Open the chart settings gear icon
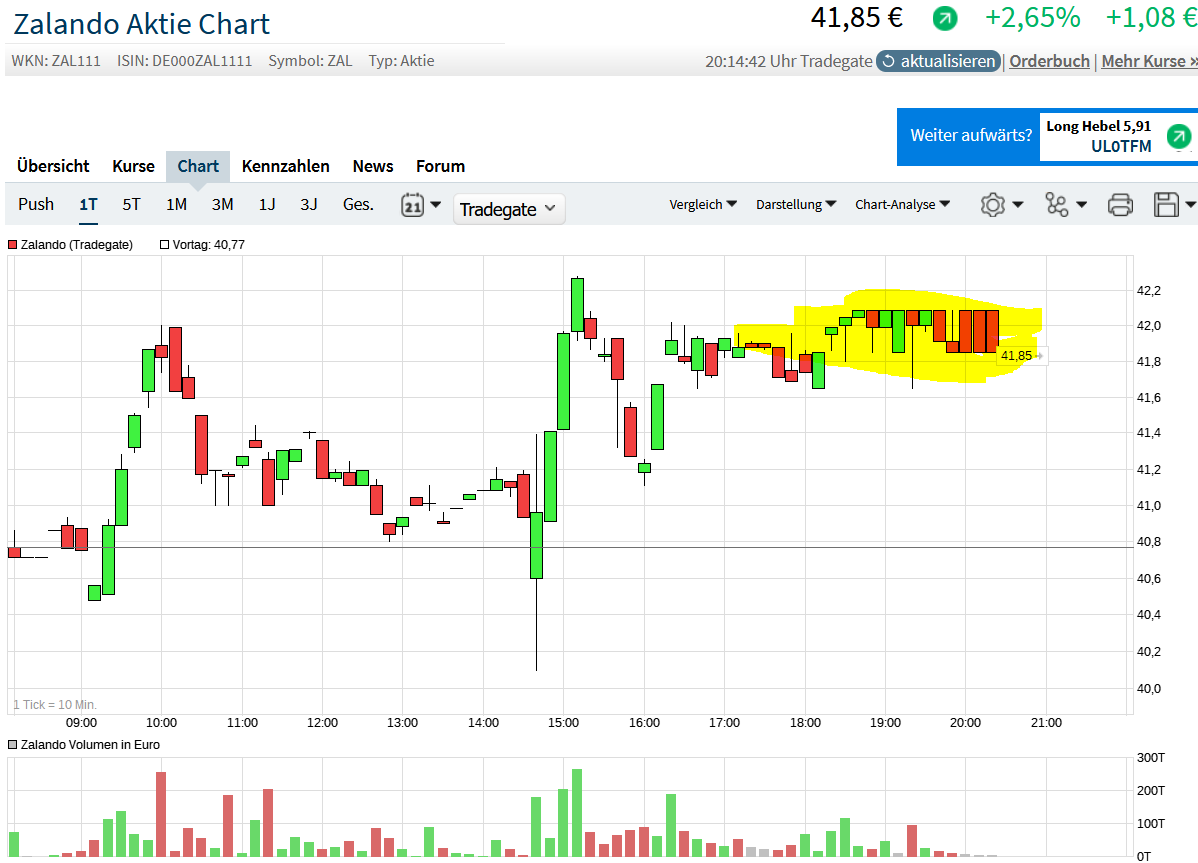This screenshot has height=863, width=1198. (992, 205)
